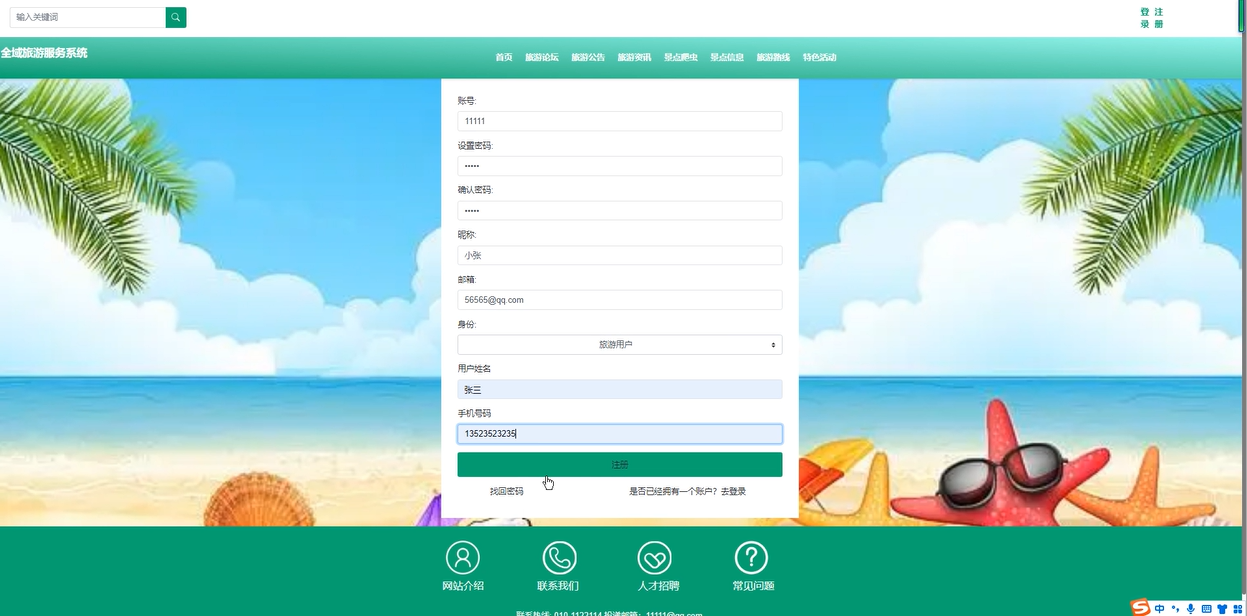Click the 人才招聘 footer label

pos(658,586)
